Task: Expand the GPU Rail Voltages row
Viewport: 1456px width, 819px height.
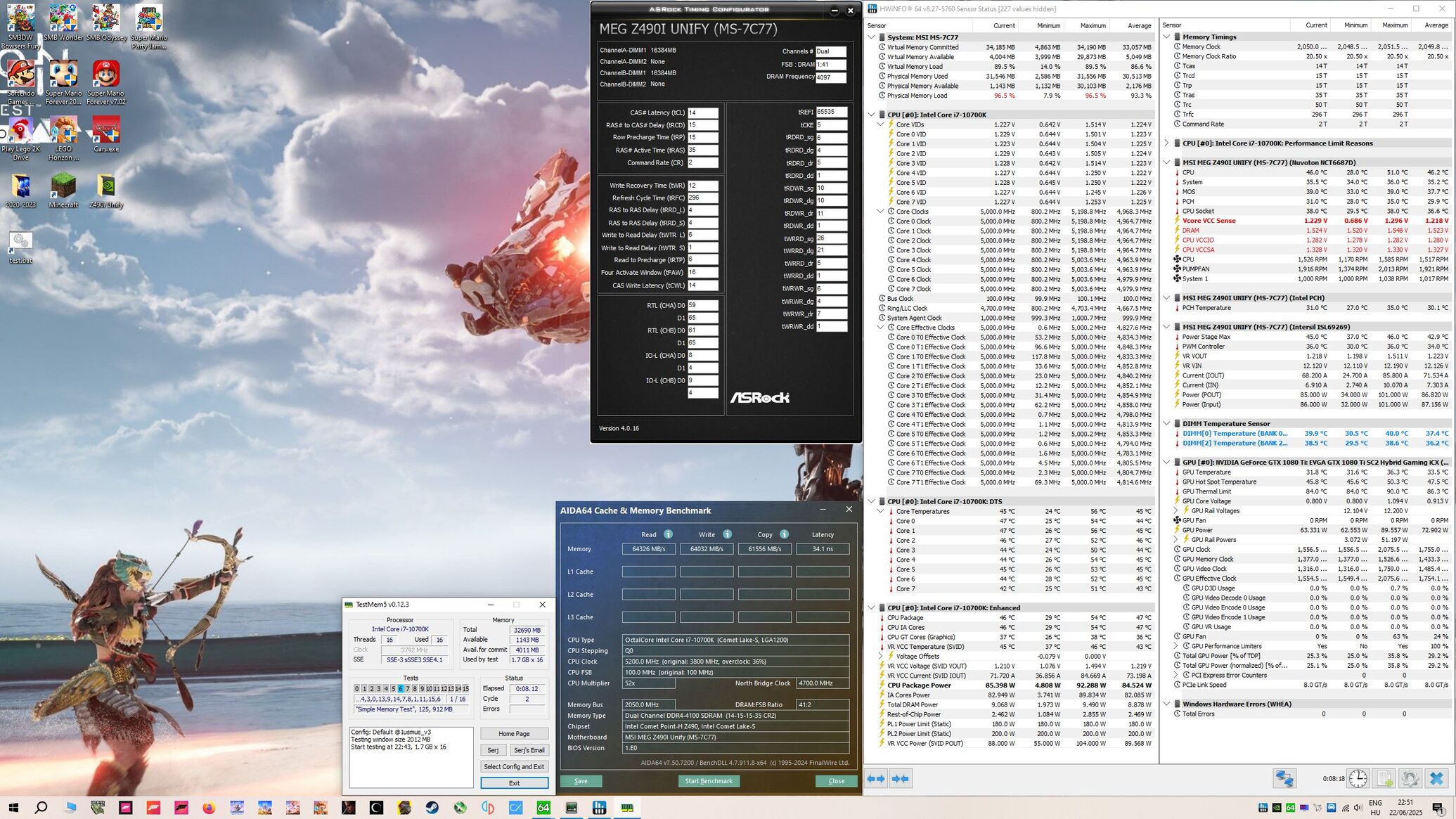Action: pos(1176,511)
